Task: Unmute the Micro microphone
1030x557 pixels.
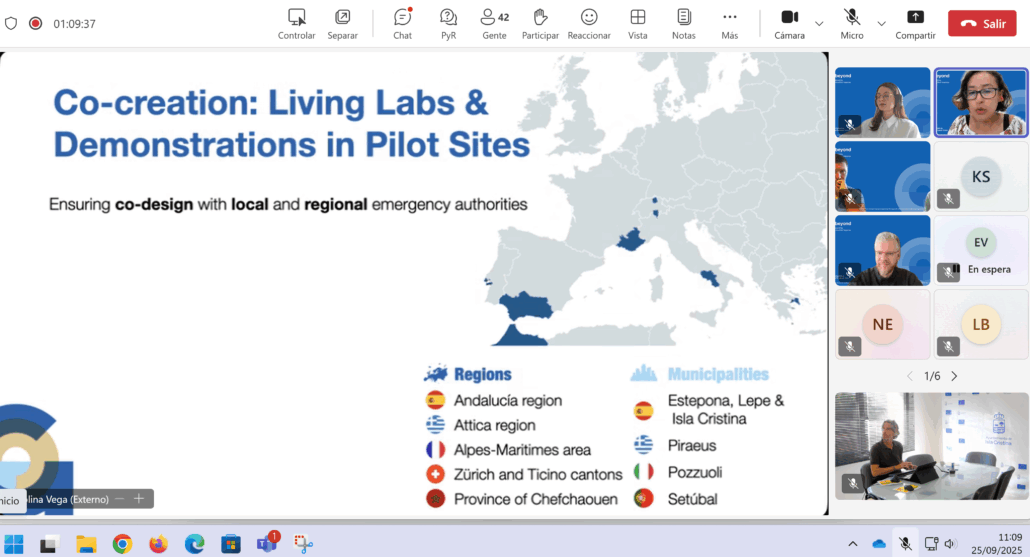Action: pos(852,23)
